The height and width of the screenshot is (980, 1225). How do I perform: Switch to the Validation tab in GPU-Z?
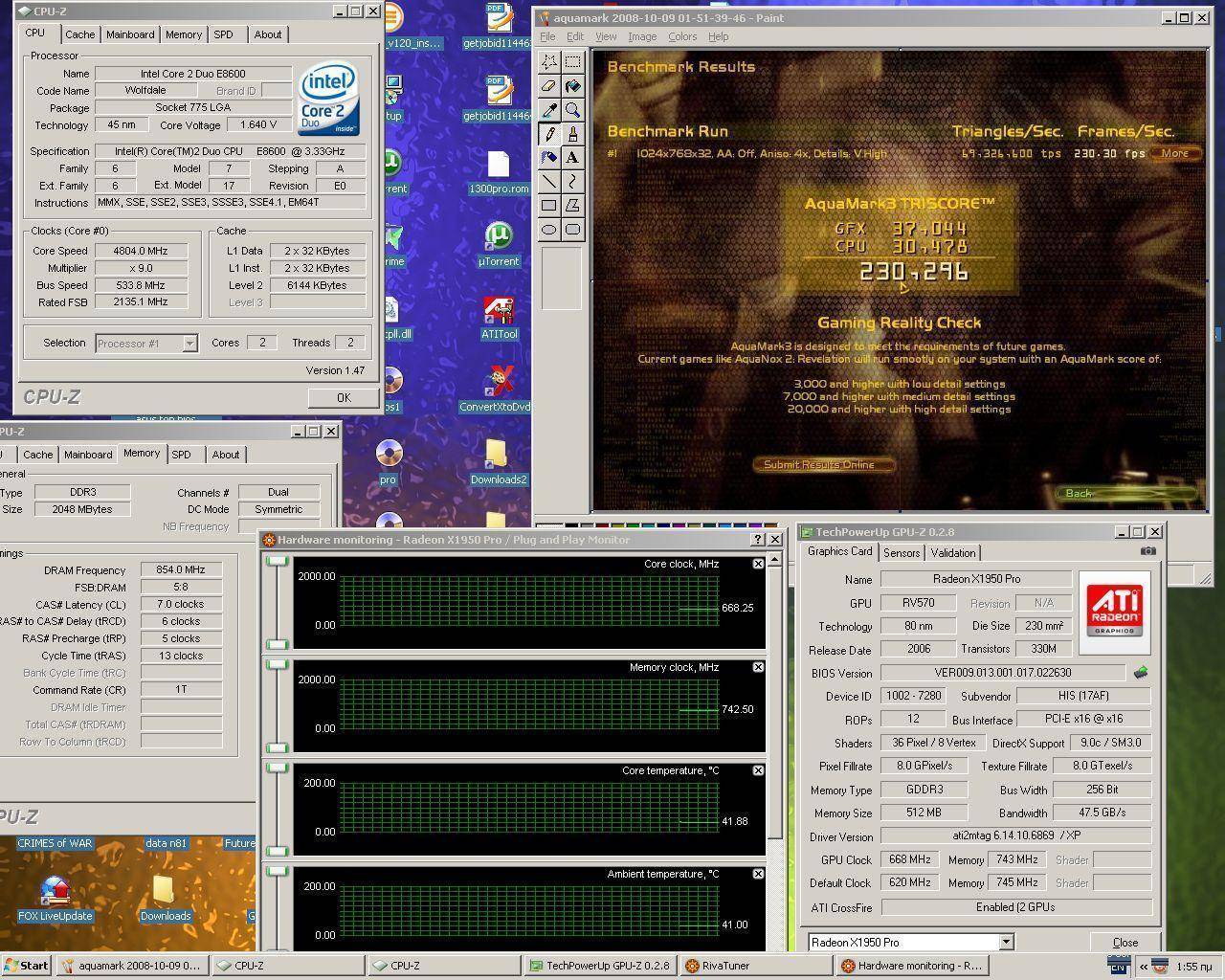(x=953, y=553)
